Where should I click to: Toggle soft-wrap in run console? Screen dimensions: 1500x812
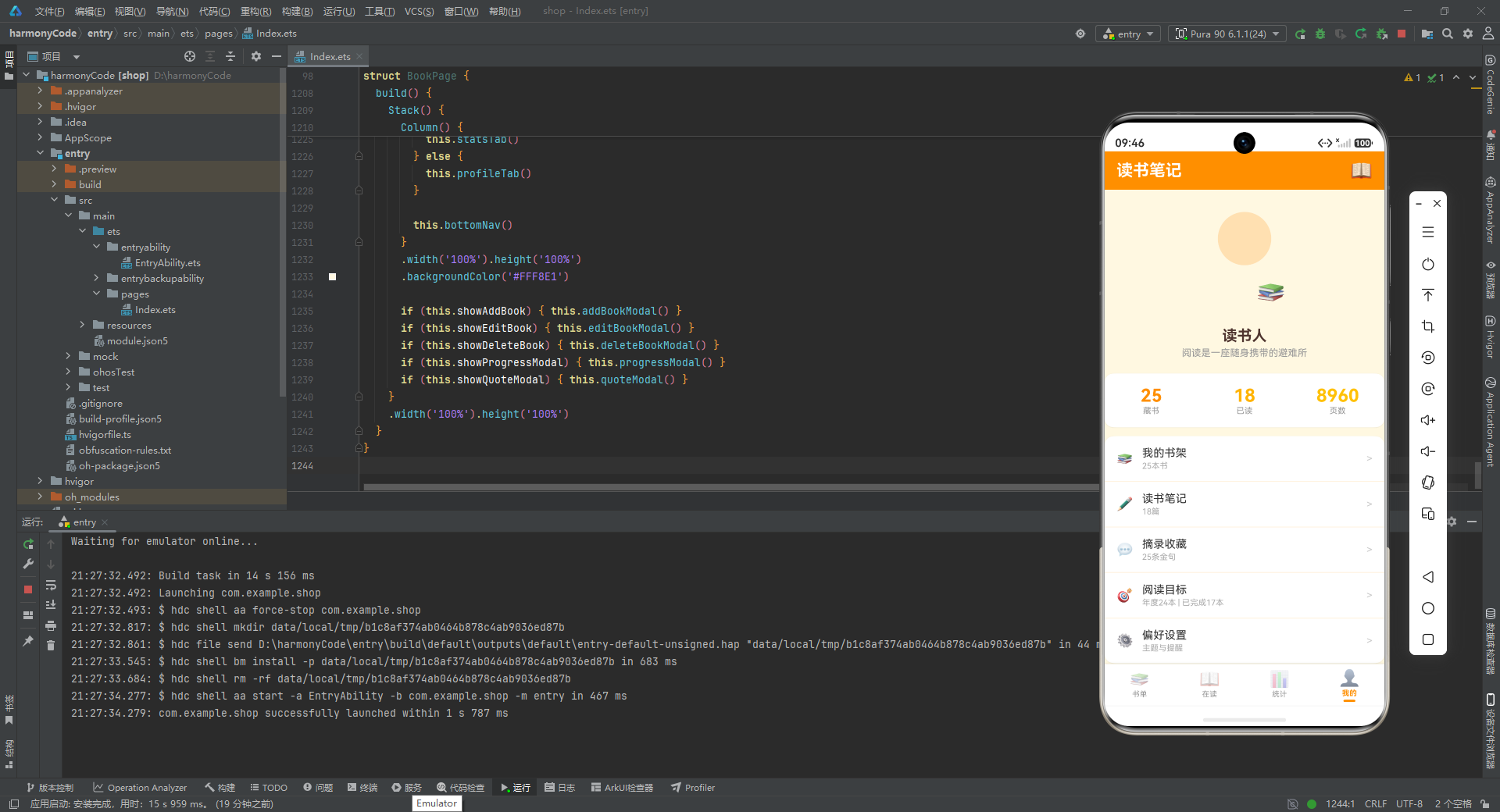pyautogui.click(x=51, y=585)
